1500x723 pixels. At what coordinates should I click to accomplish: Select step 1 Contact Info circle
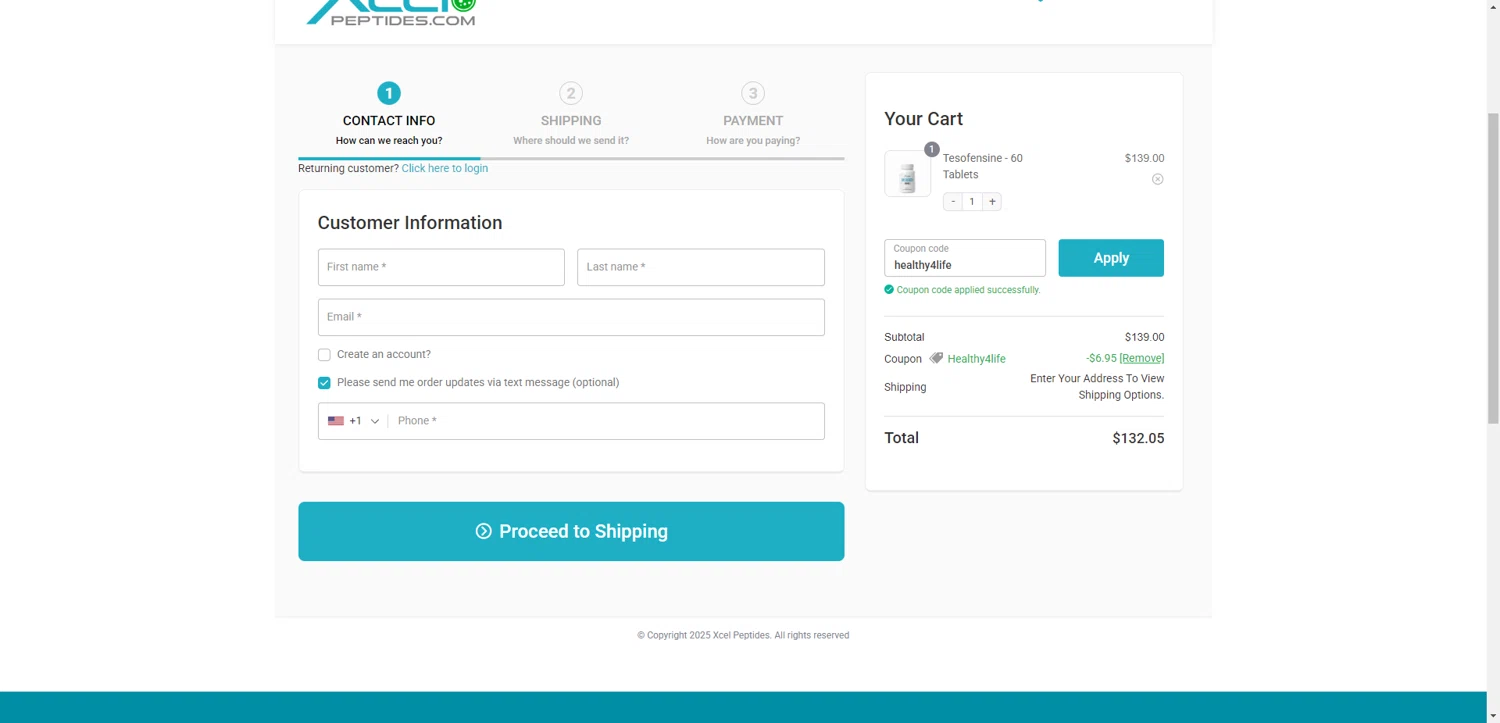pyautogui.click(x=389, y=93)
